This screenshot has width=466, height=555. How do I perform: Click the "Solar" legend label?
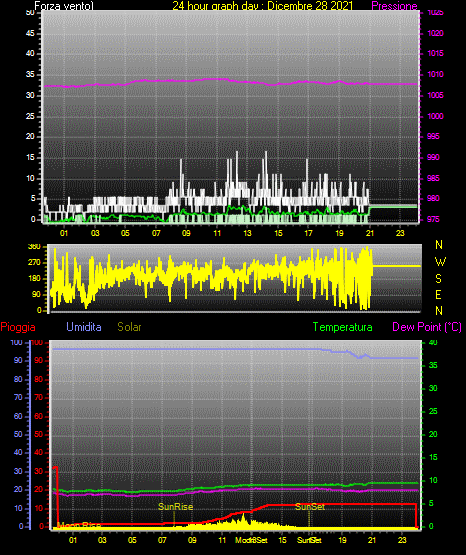129,327
